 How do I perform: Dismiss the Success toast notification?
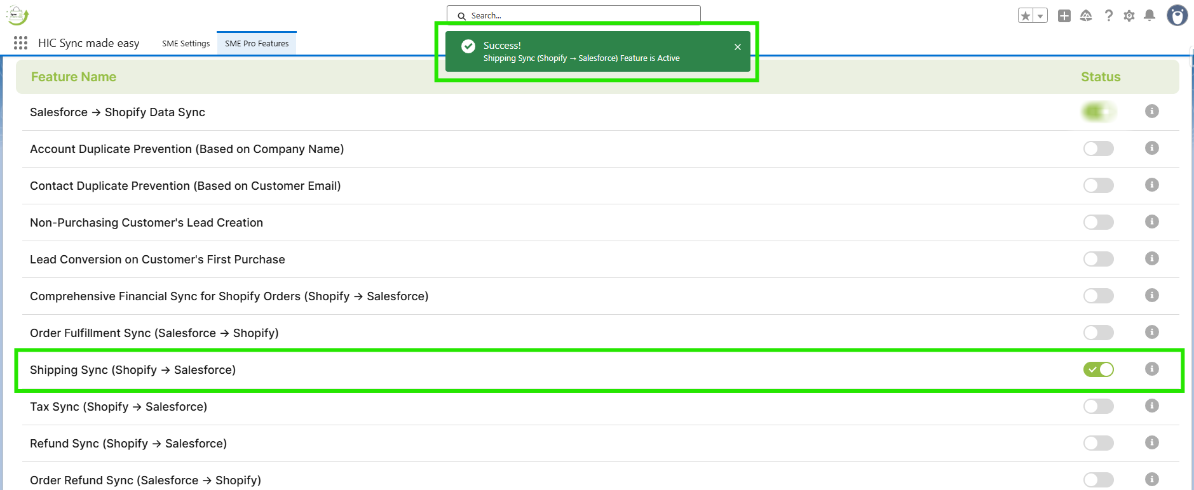tap(737, 47)
